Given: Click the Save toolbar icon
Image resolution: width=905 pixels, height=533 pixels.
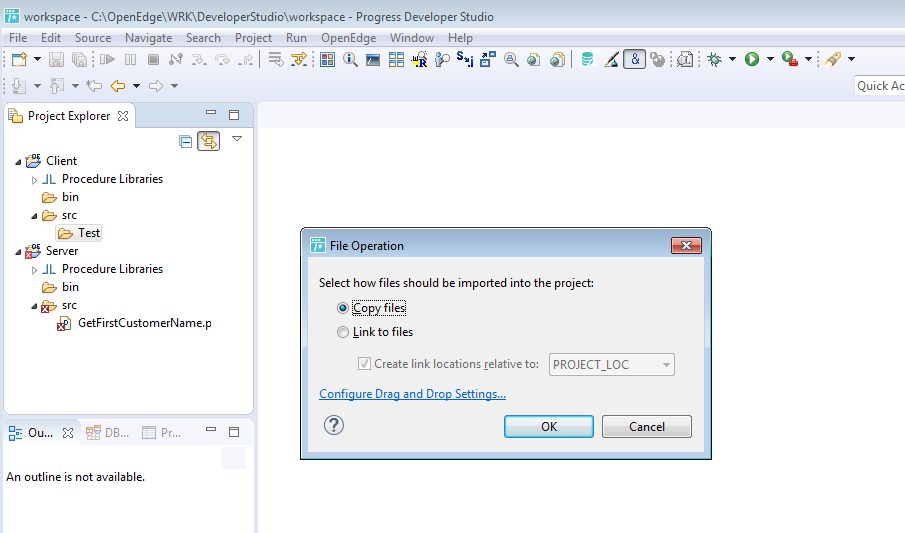Looking at the screenshot, I should [56, 59].
